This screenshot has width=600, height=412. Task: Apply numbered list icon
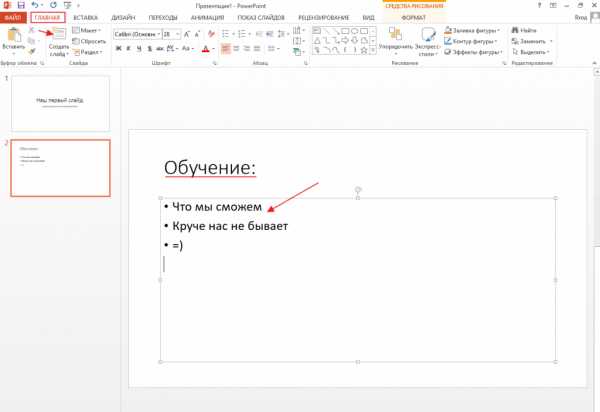[x=242, y=34]
